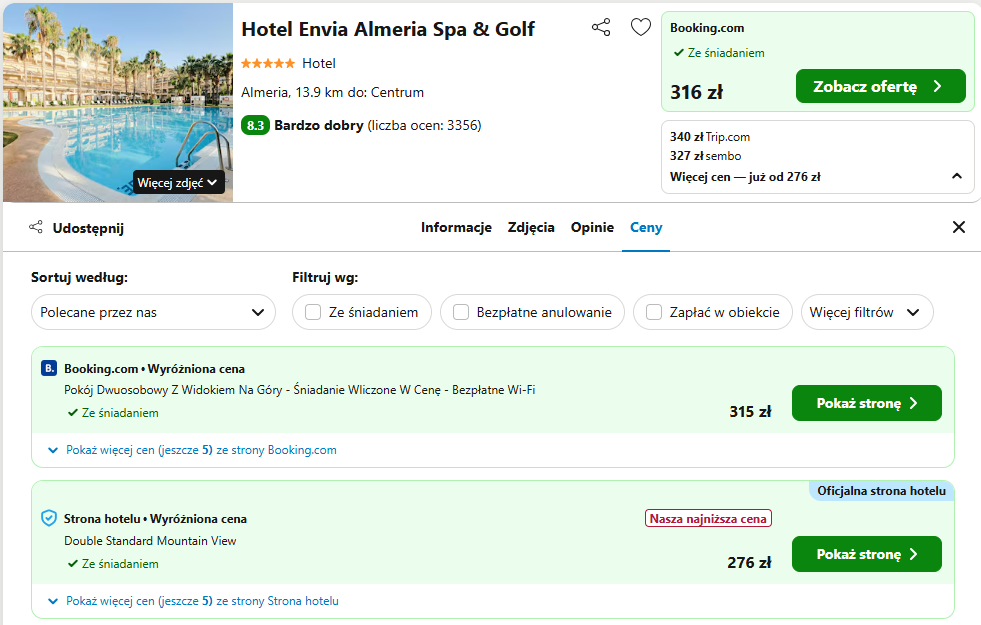The image size is (981, 625).
Task: Click the 316 zł price in the Booking.com box
Action: tap(696, 92)
